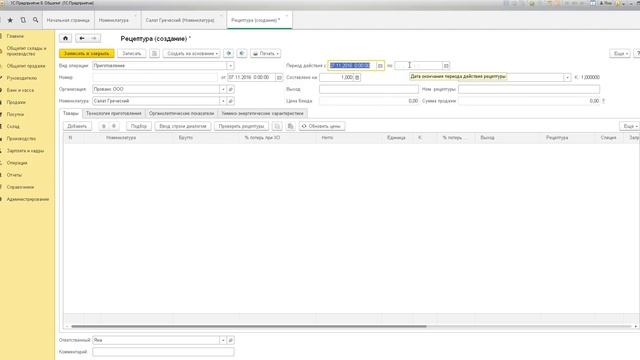Open the History icon in top panel
The height and width of the screenshot is (360, 640).
23,20
